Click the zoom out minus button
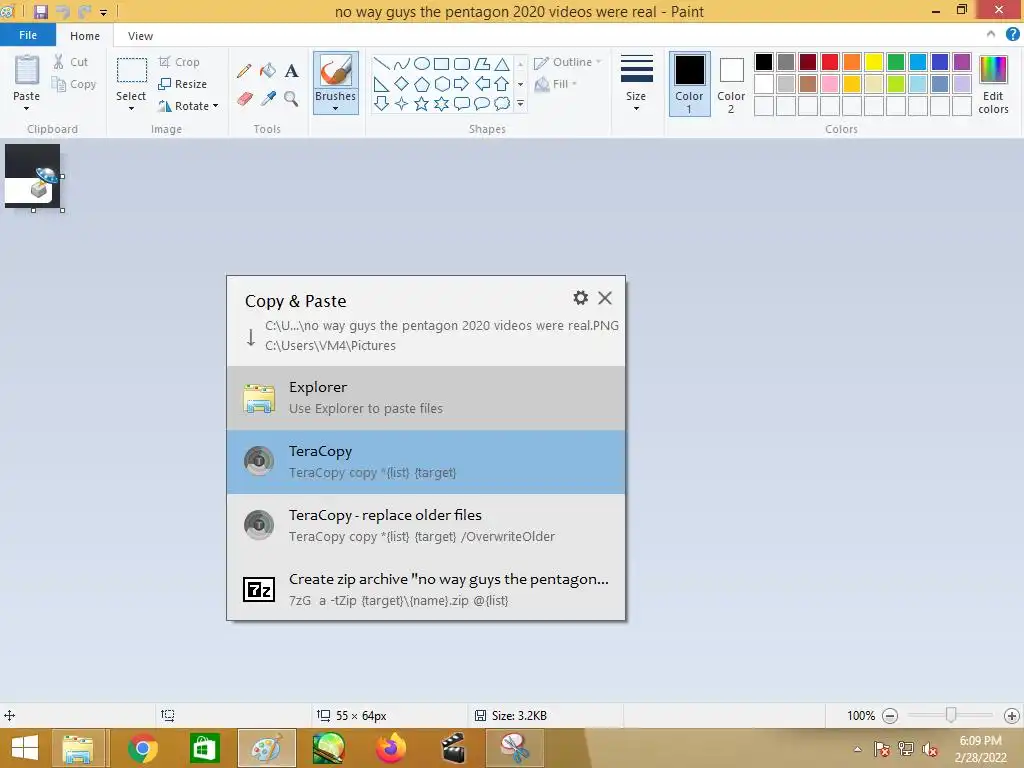 [x=889, y=716]
